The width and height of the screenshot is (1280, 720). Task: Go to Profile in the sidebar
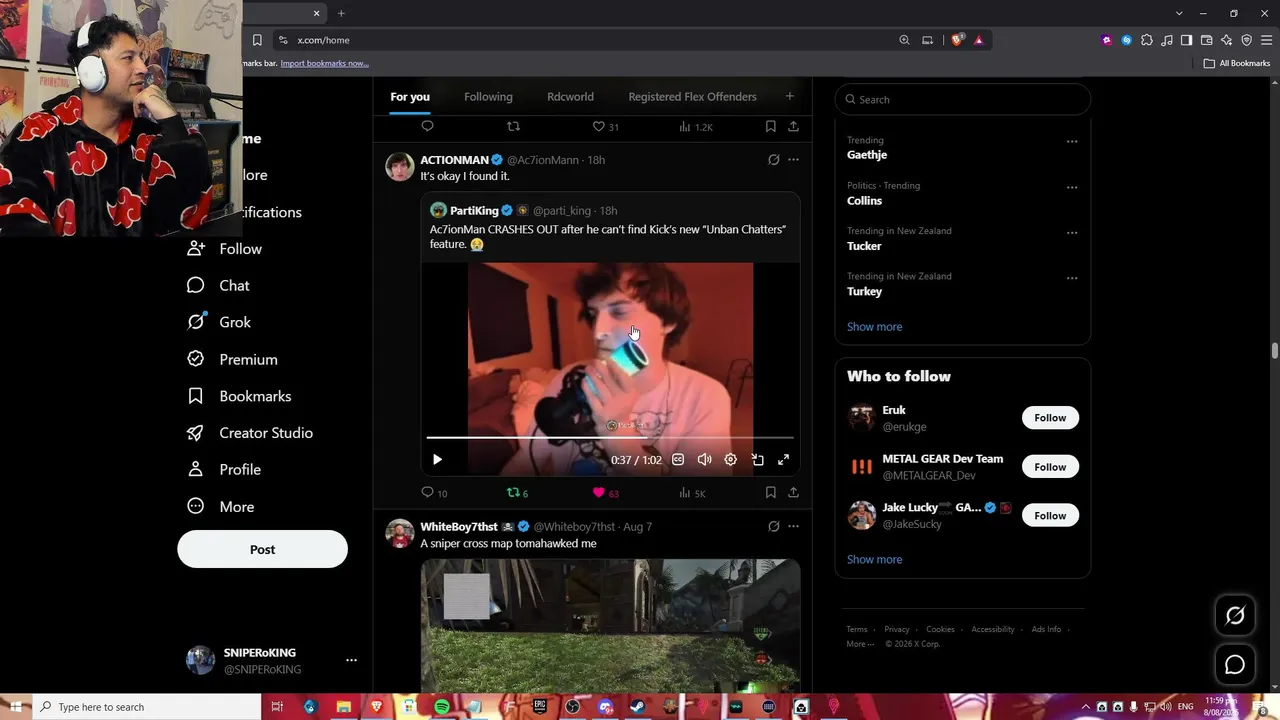pyautogui.click(x=224, y=469)
